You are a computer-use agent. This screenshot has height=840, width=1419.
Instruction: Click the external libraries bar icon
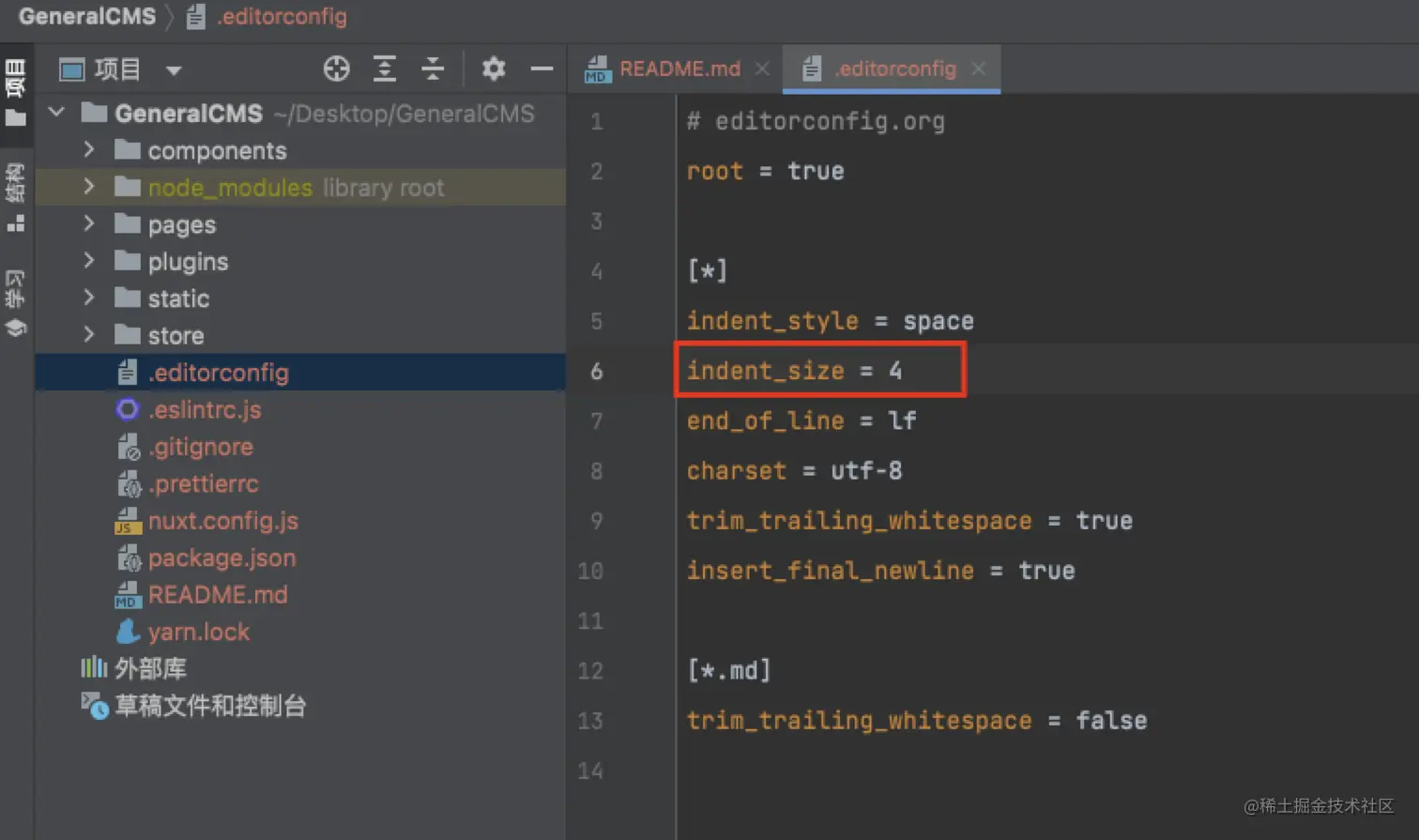coord(94,668)
